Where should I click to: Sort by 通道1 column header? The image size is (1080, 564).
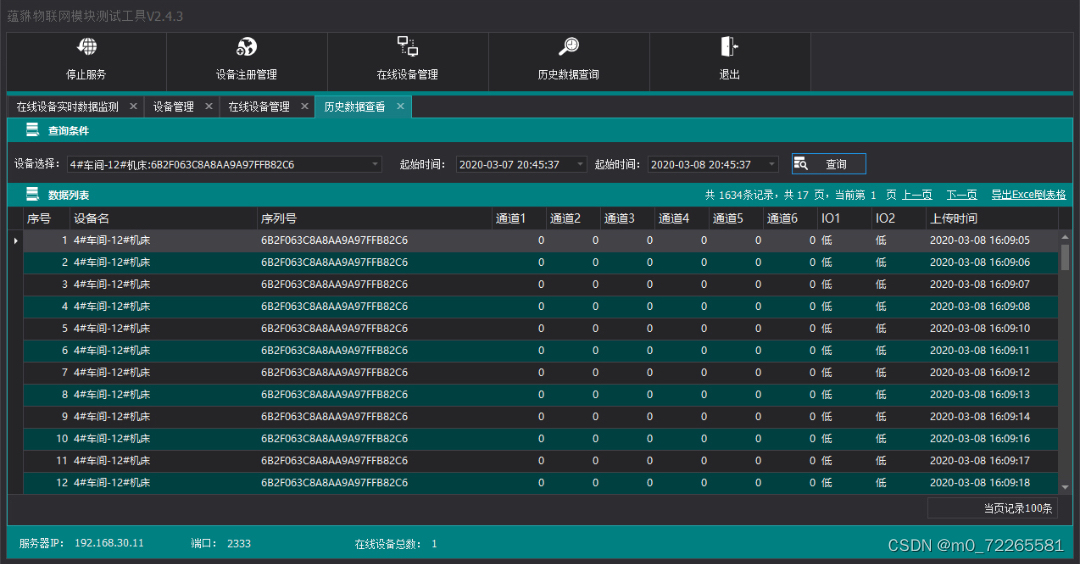coord(519,218)
